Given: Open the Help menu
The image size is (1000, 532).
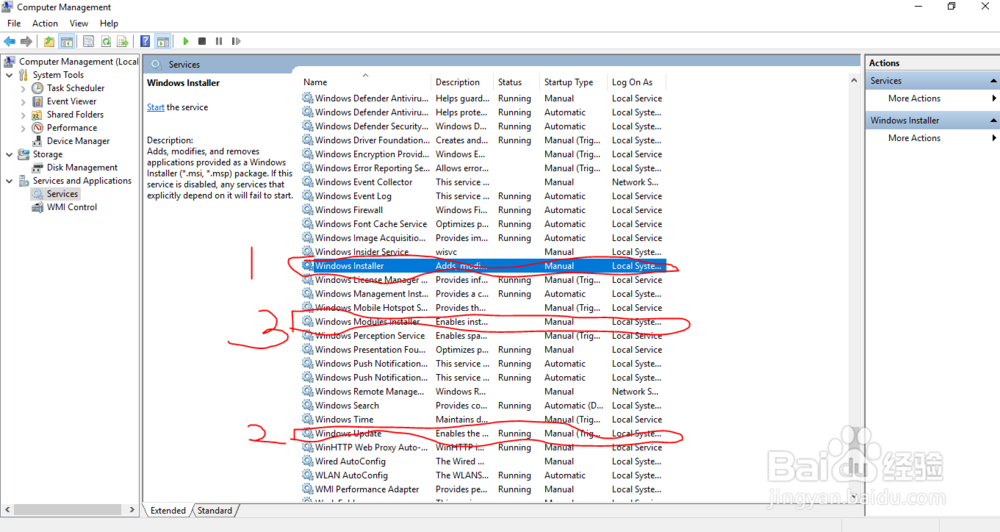Looking at the screenshot, I should 109,24.
